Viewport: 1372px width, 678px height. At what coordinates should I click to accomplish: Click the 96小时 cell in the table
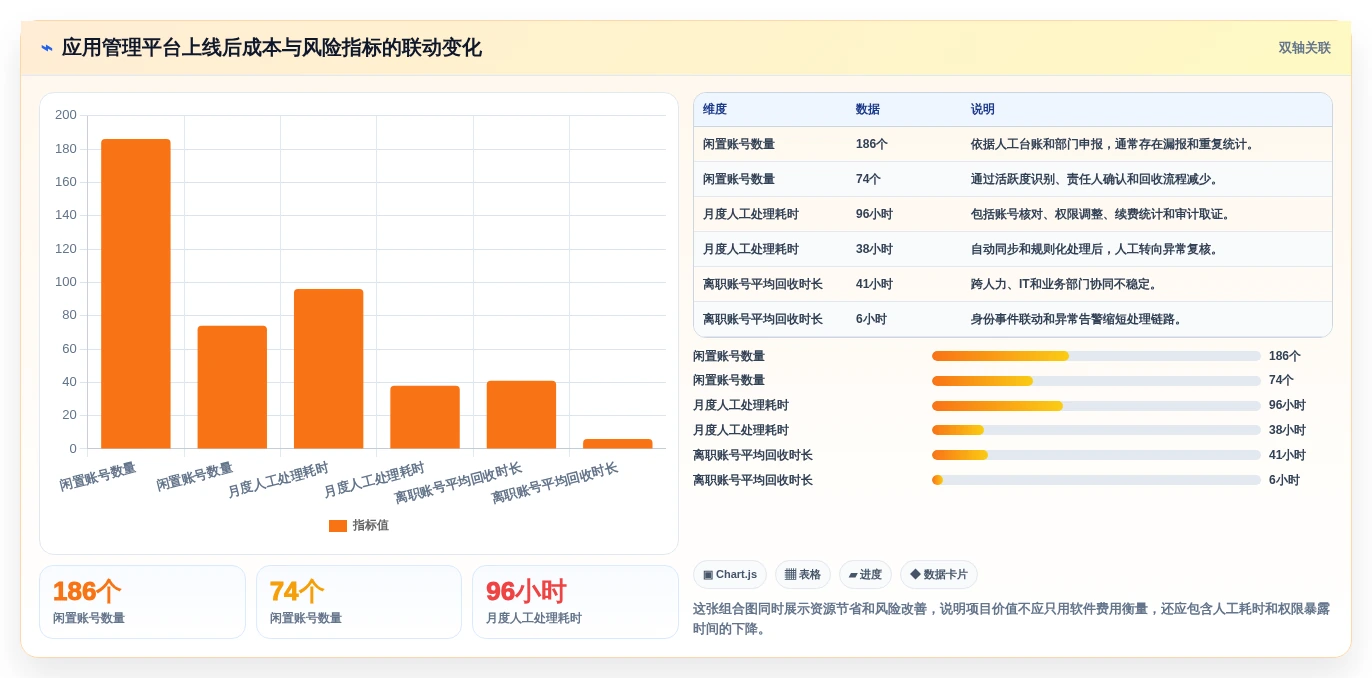[x=874, y=214]
